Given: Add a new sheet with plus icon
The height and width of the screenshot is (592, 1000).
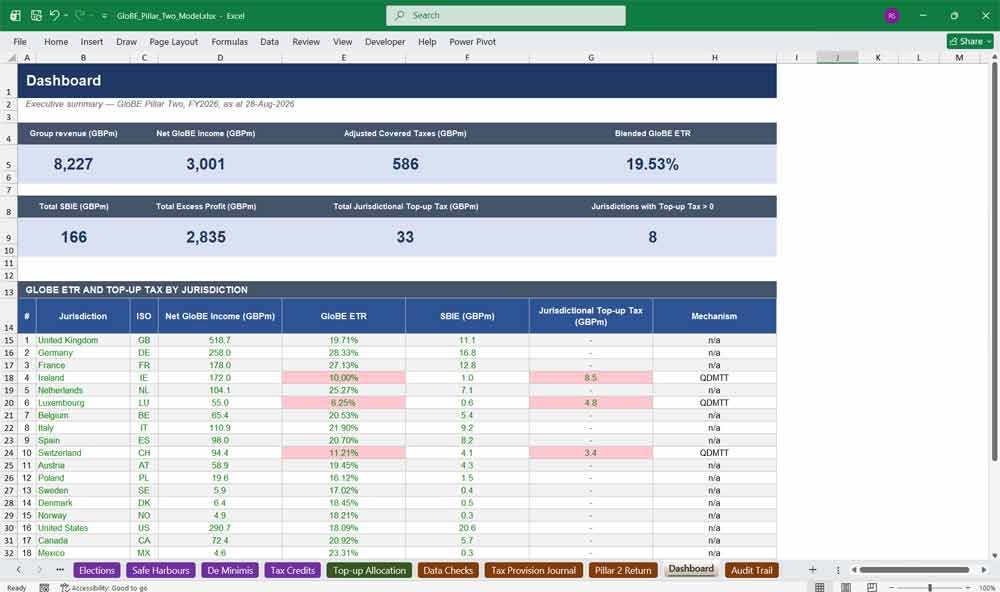Looking at the screenshot, I should (x=812, y=570).
